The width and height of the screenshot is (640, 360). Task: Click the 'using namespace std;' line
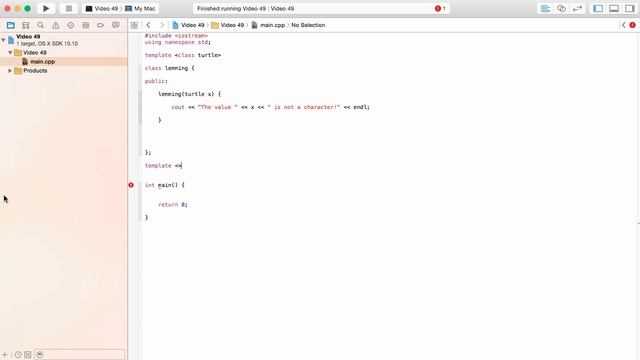click(178, 42)
